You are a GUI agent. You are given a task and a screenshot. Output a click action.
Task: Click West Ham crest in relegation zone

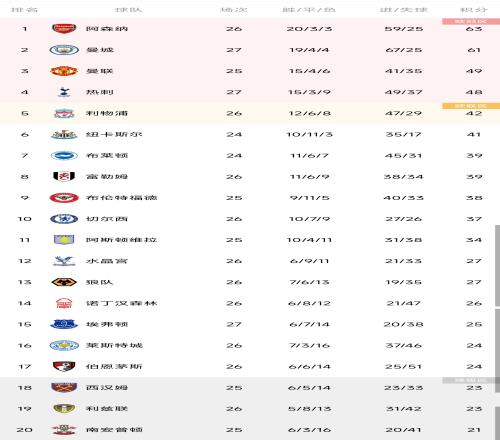pos(64,388)
